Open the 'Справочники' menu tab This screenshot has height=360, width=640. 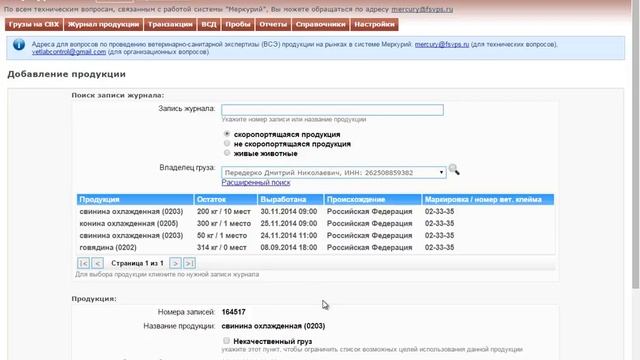tap(320, 24)
